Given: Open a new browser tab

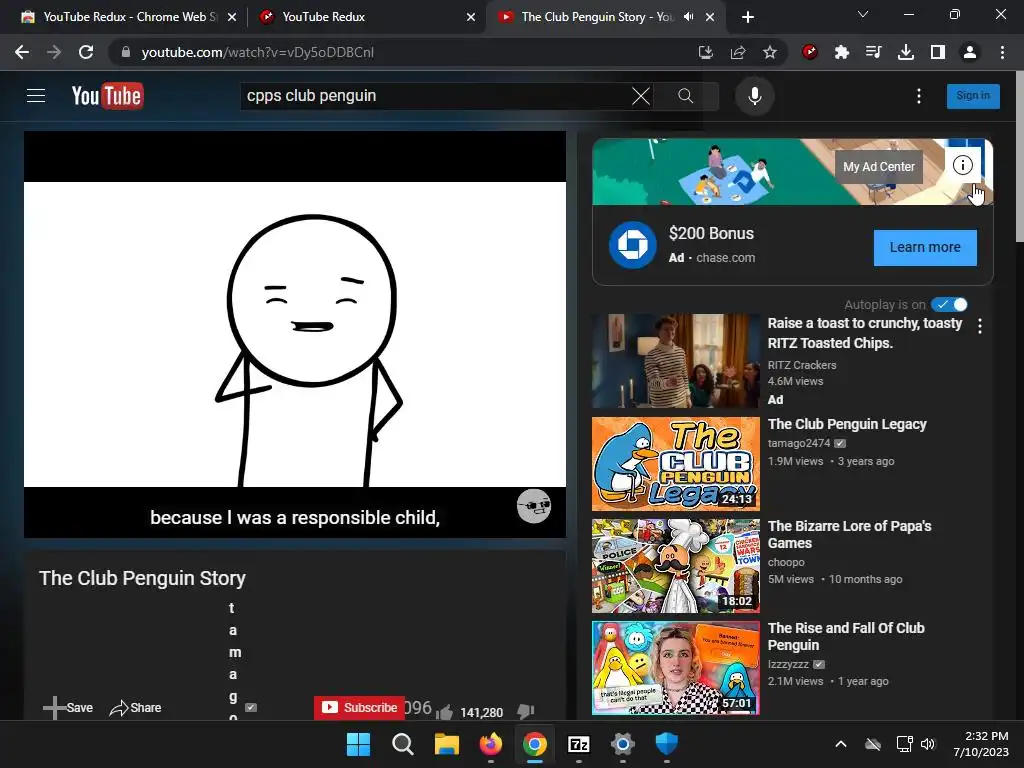Looking at the screenshot, I should point(748,17).
